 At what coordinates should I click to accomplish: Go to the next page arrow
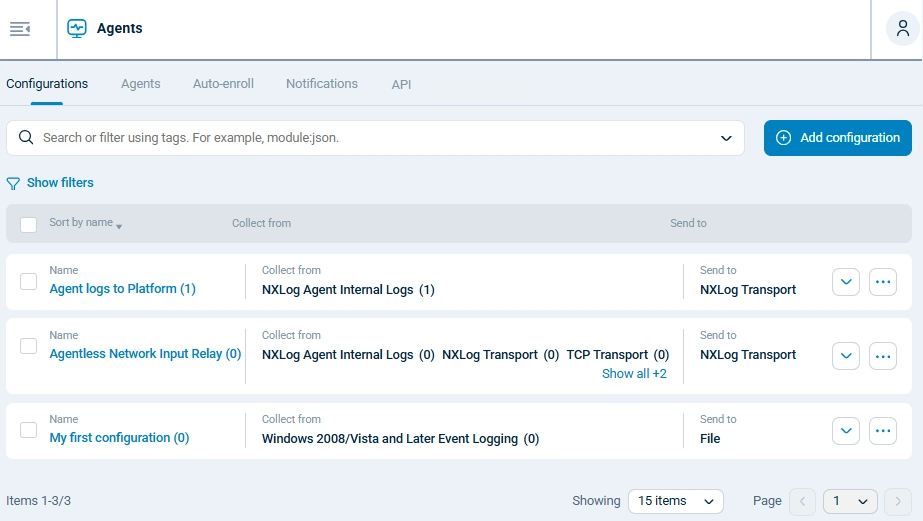897,501
